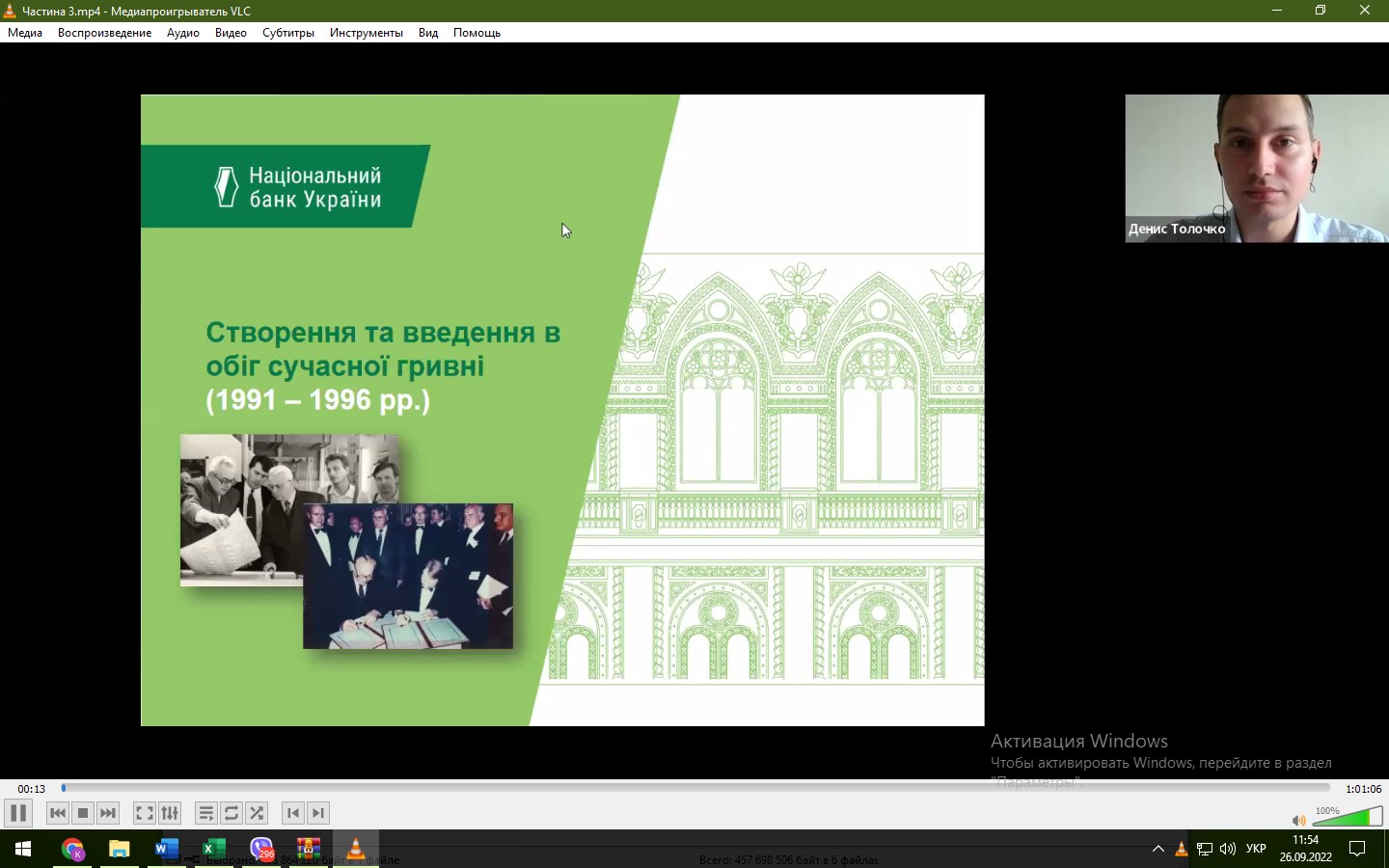Click elapsed time 00:13 label
The height and width of the screenshot is (868, 1389).
click(32, 789)
